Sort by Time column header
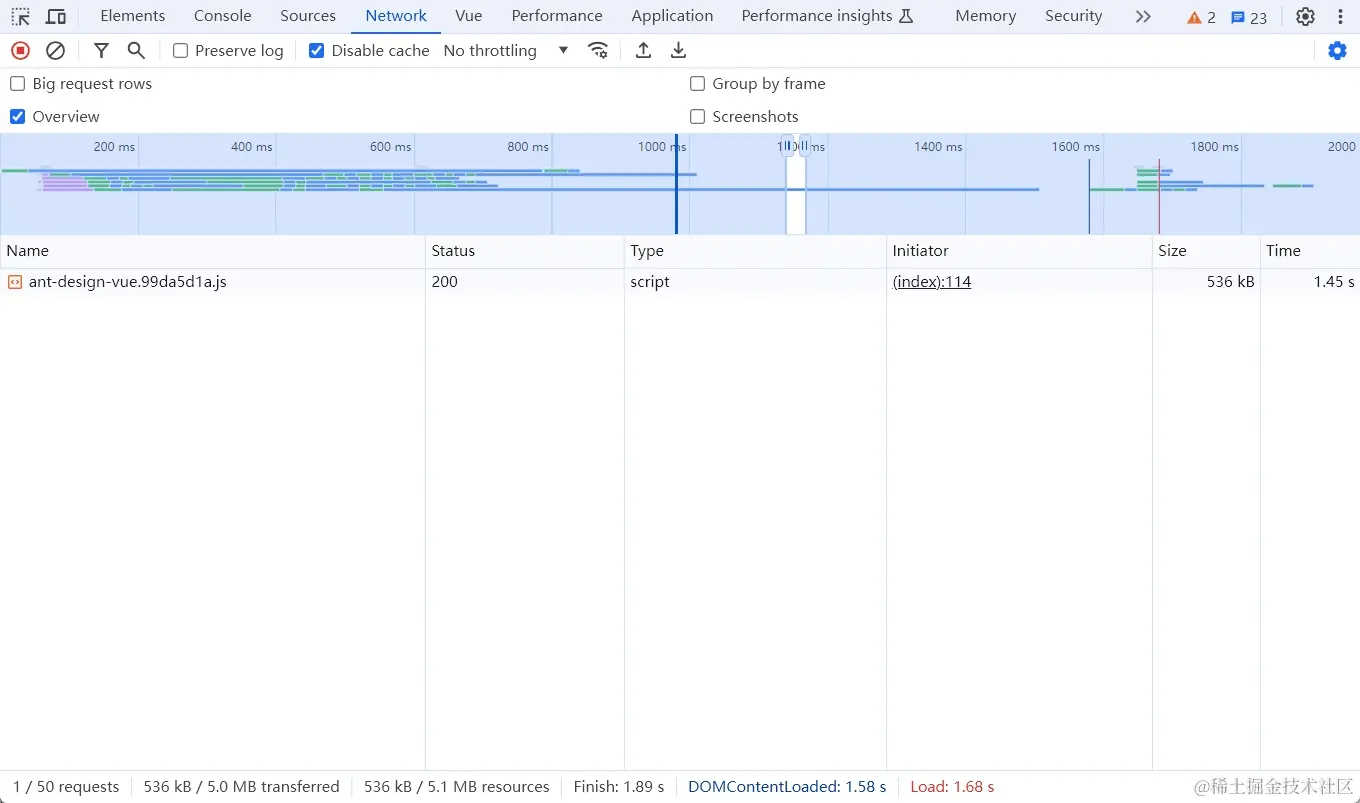This screenshot has height=803, width=1360. (1310, 251)
